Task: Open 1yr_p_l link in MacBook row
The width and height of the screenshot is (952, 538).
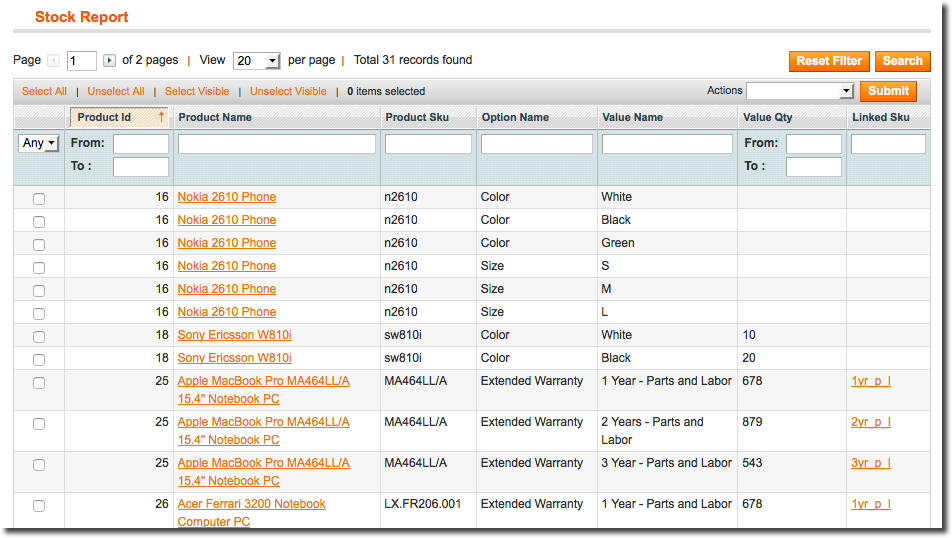Action: [x=871, y=381]
